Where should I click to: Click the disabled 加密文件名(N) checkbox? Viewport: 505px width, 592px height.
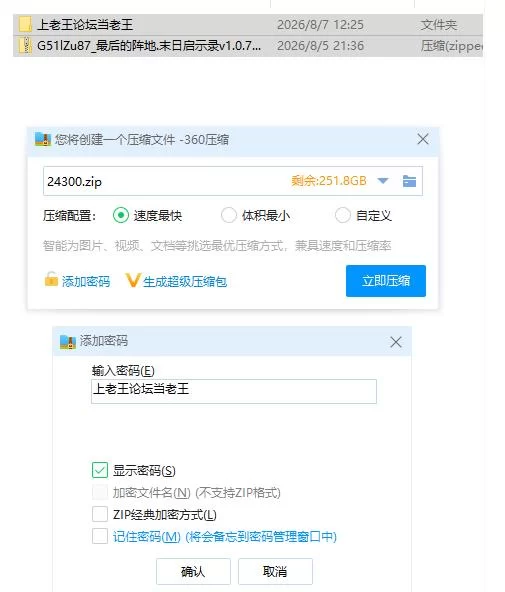(x=100, y=492)
